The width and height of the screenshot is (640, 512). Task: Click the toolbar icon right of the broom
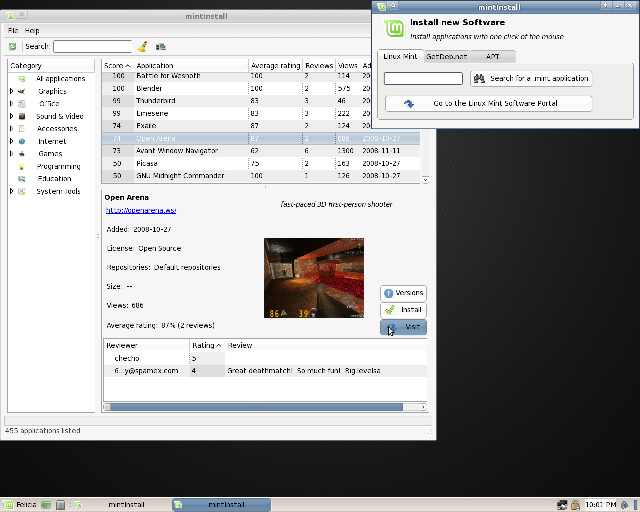click(x=161, y=46)
